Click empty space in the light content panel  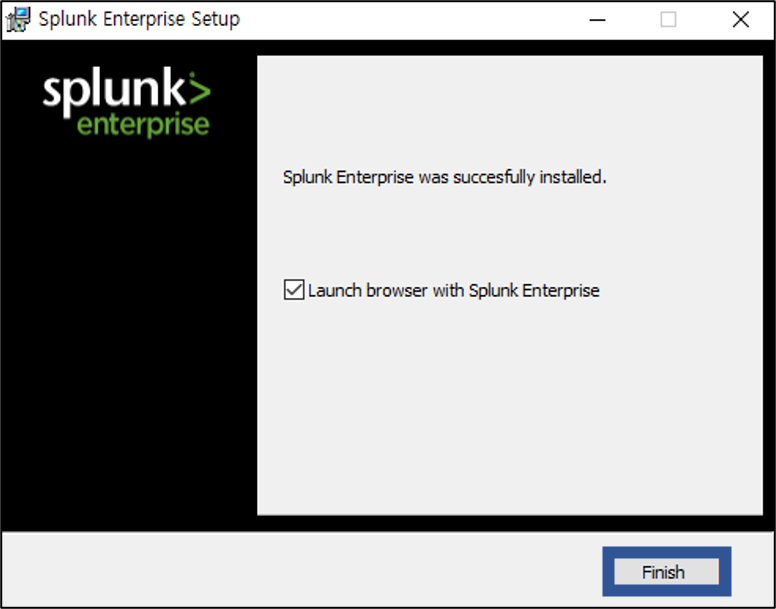pyautogui.click(x=510, y=406)
